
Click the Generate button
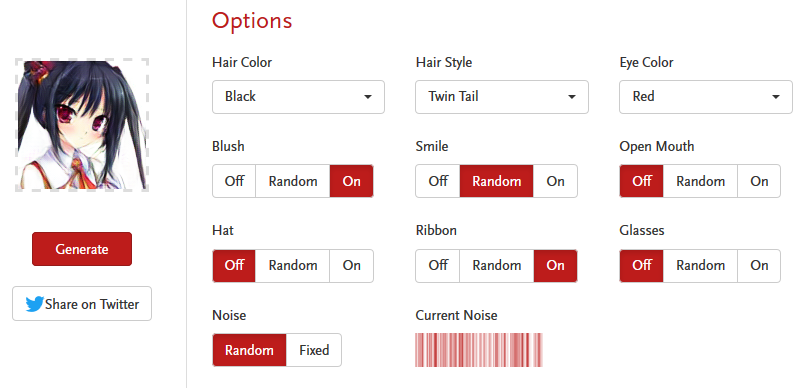click(x=82, y=249)
